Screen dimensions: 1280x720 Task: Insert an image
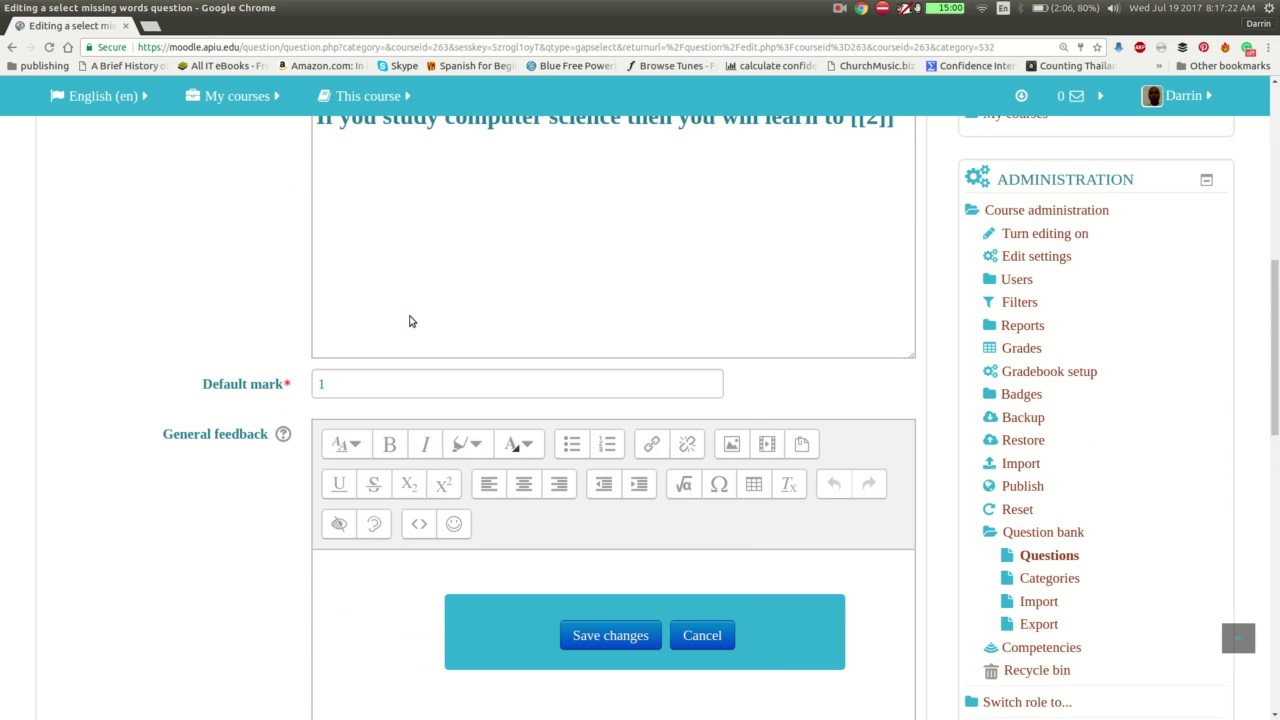732,444
